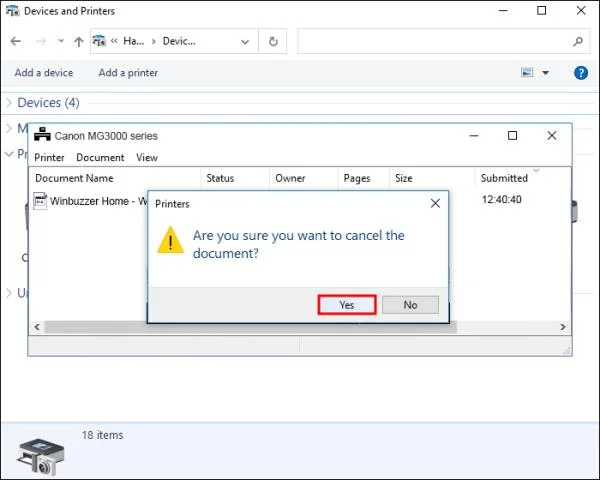Open the view options dropdown arrow
Viewport: 600px width, 480px height.
coord(546,73)
